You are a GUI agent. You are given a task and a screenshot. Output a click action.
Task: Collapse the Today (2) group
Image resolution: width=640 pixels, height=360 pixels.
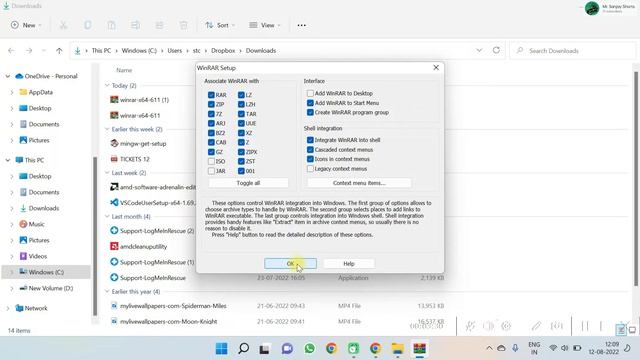[x=107, y=85]
